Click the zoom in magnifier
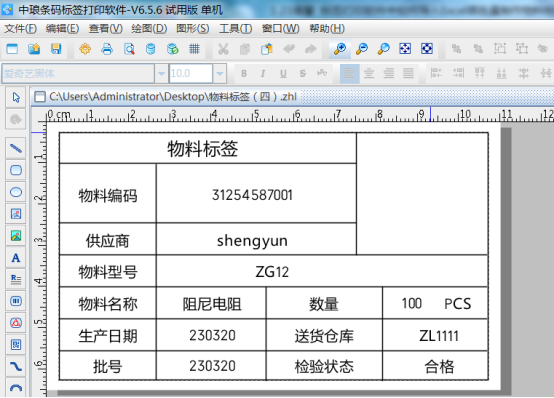The height and width of the screenshot is (398, 554). pos(340,49)
